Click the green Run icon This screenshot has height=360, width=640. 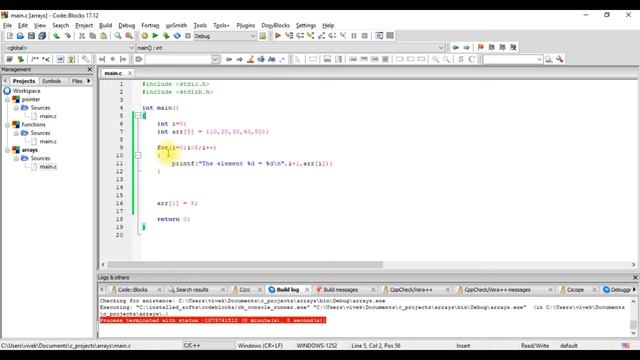[155, 36]
